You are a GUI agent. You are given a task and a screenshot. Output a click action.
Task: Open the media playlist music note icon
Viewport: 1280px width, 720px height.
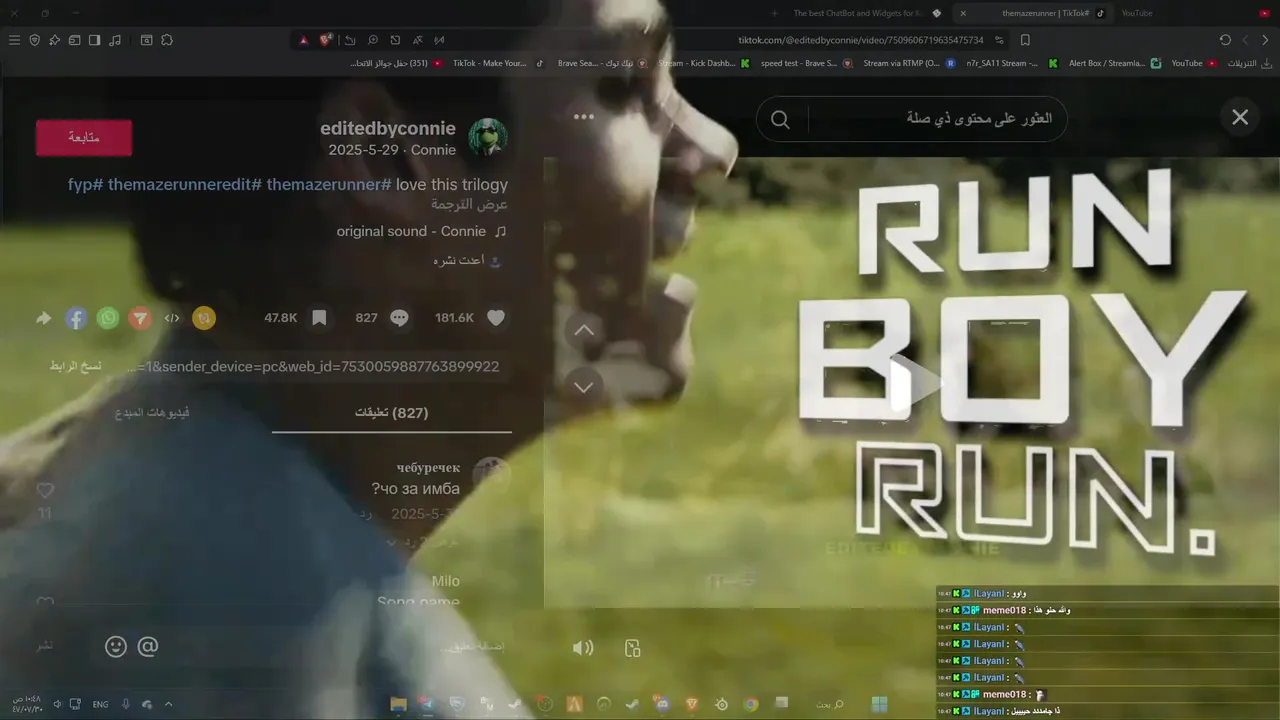pos(115,40)
